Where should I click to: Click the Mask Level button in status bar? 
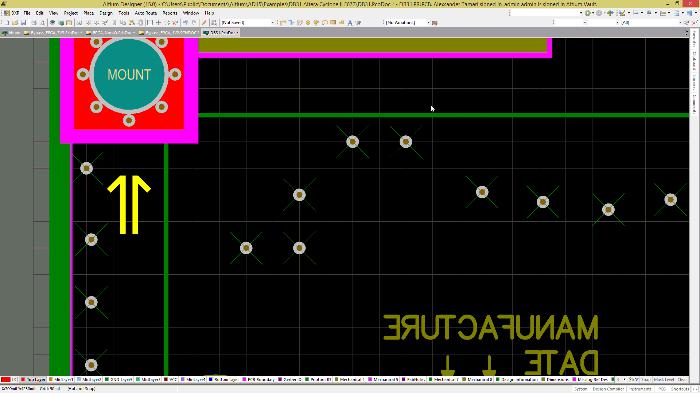[664, 380]
